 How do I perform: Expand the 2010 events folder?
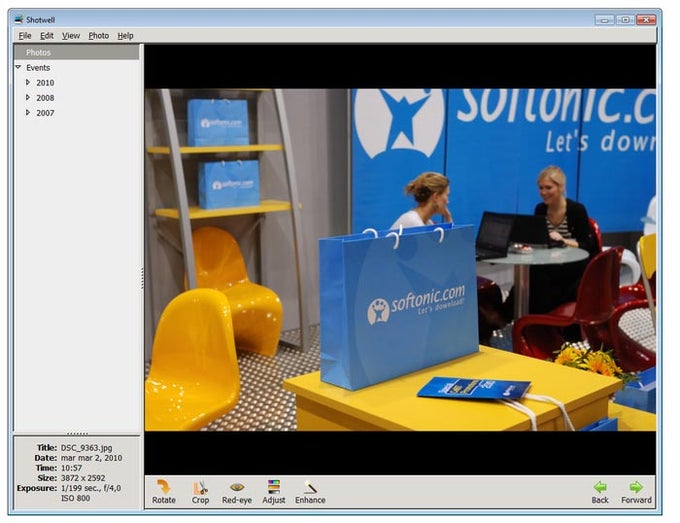click(x=28, y=82)
